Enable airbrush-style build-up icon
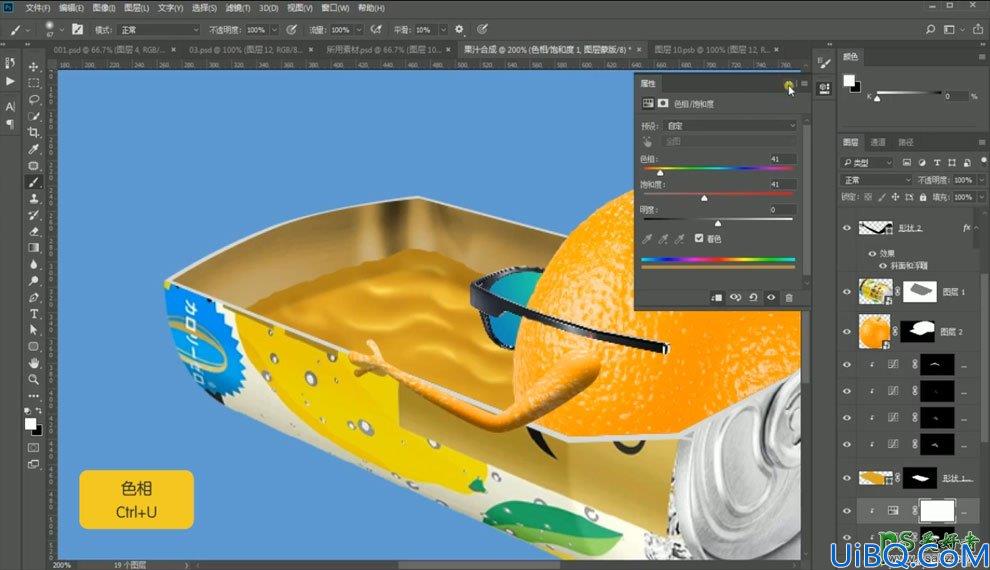990x570 pixels. coord(376,29)
